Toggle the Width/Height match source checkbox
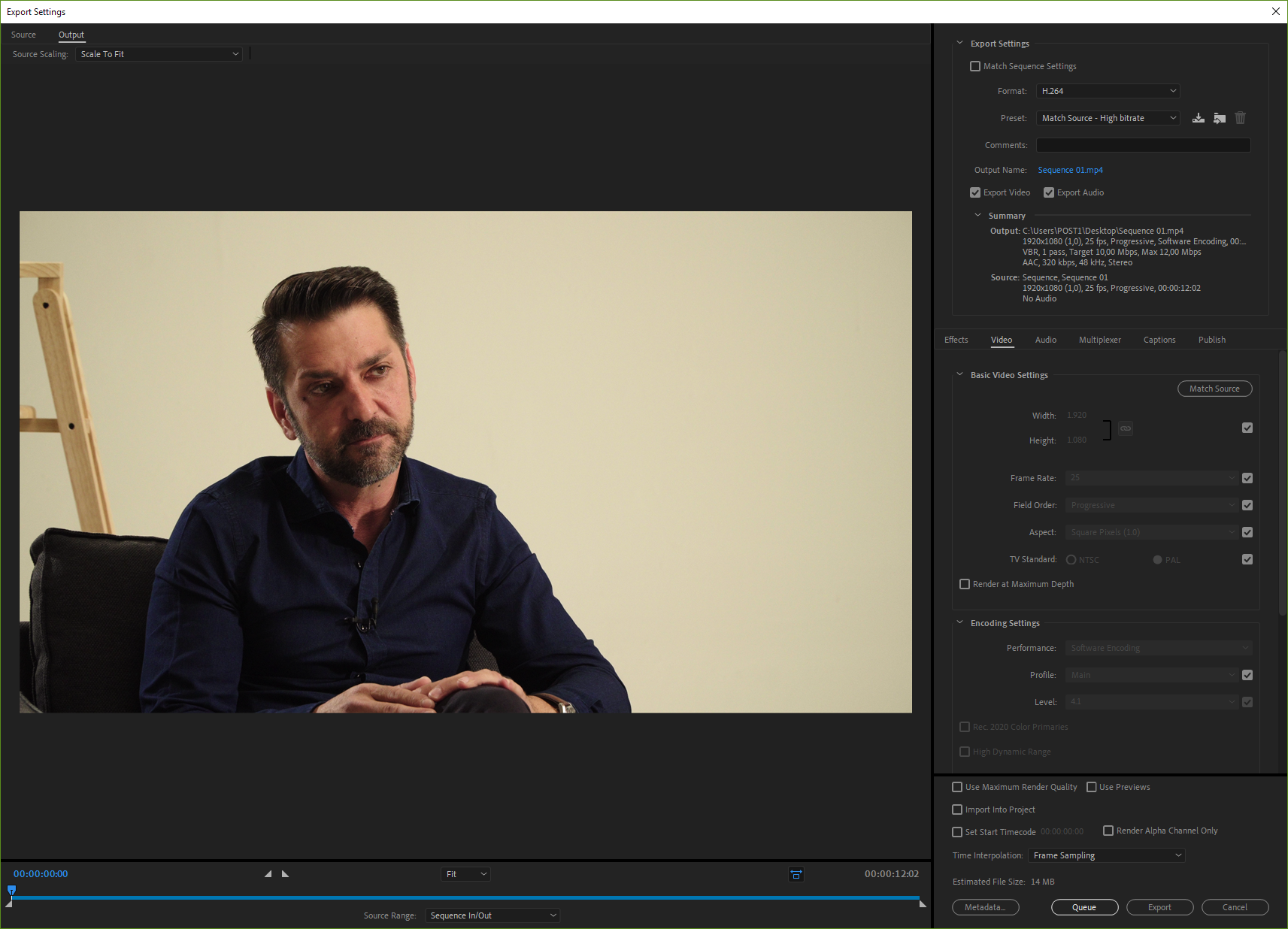The image size is (1288, 929). 1247,428
